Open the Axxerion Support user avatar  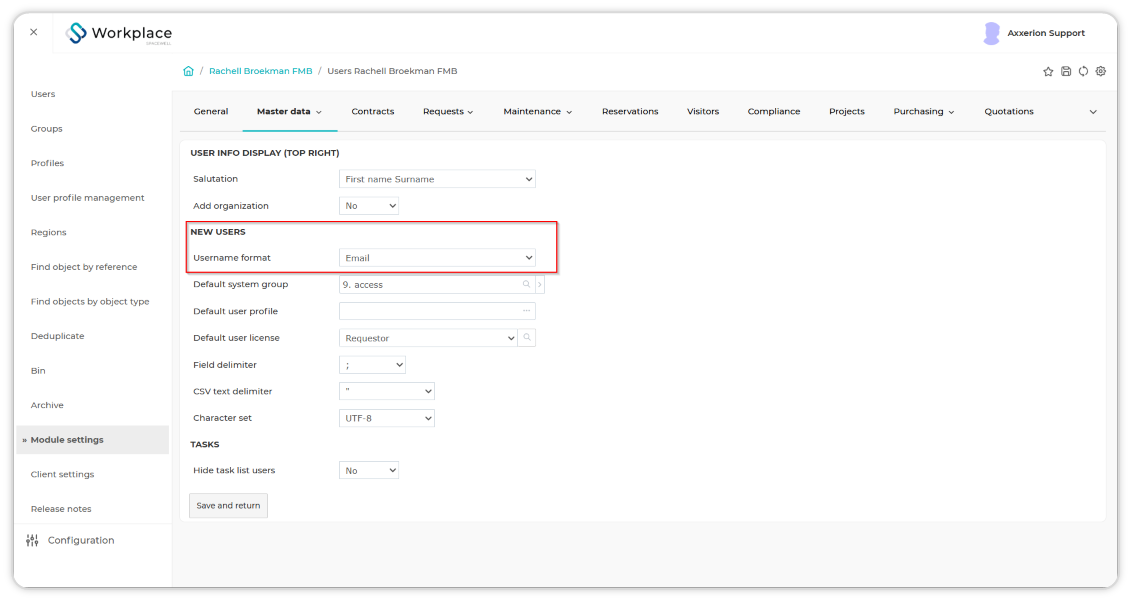click(x=992, y=33)
